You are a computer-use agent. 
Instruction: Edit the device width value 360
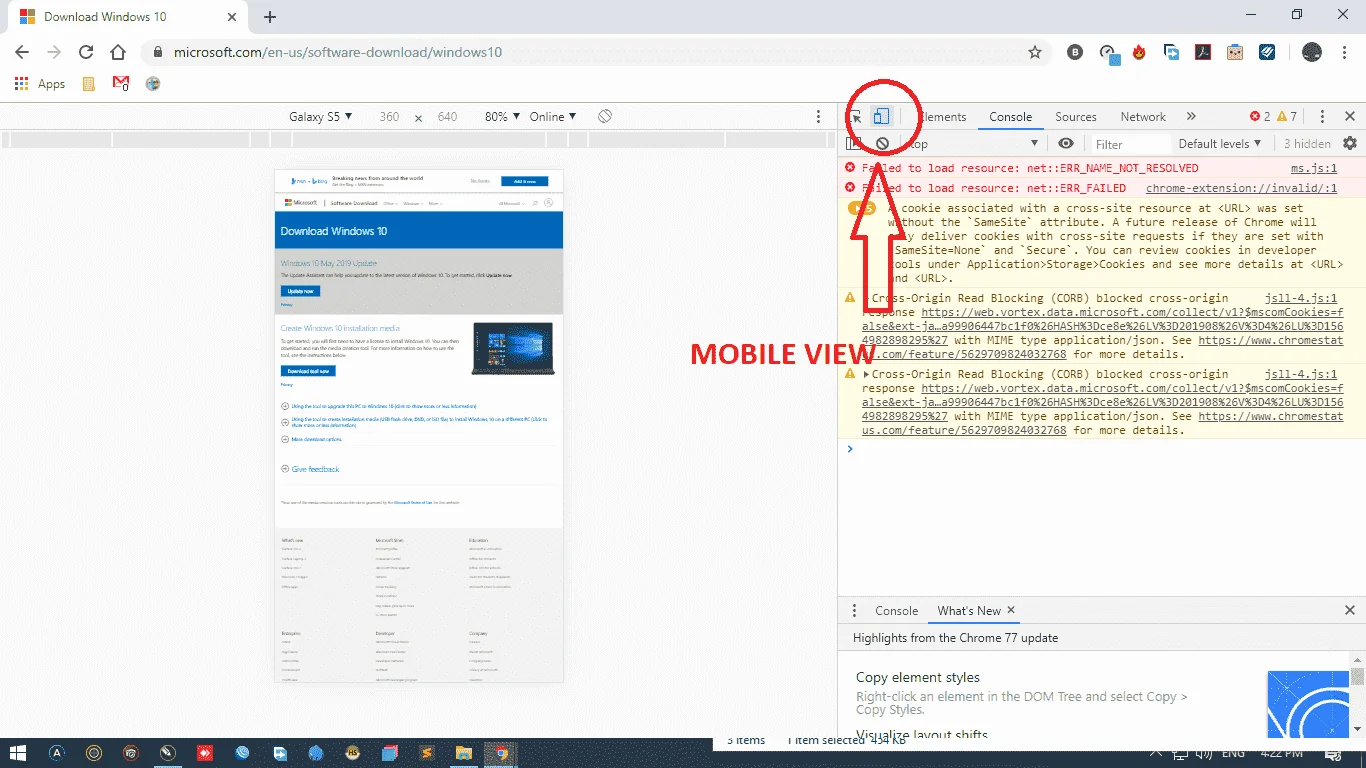tap(389, 117)
